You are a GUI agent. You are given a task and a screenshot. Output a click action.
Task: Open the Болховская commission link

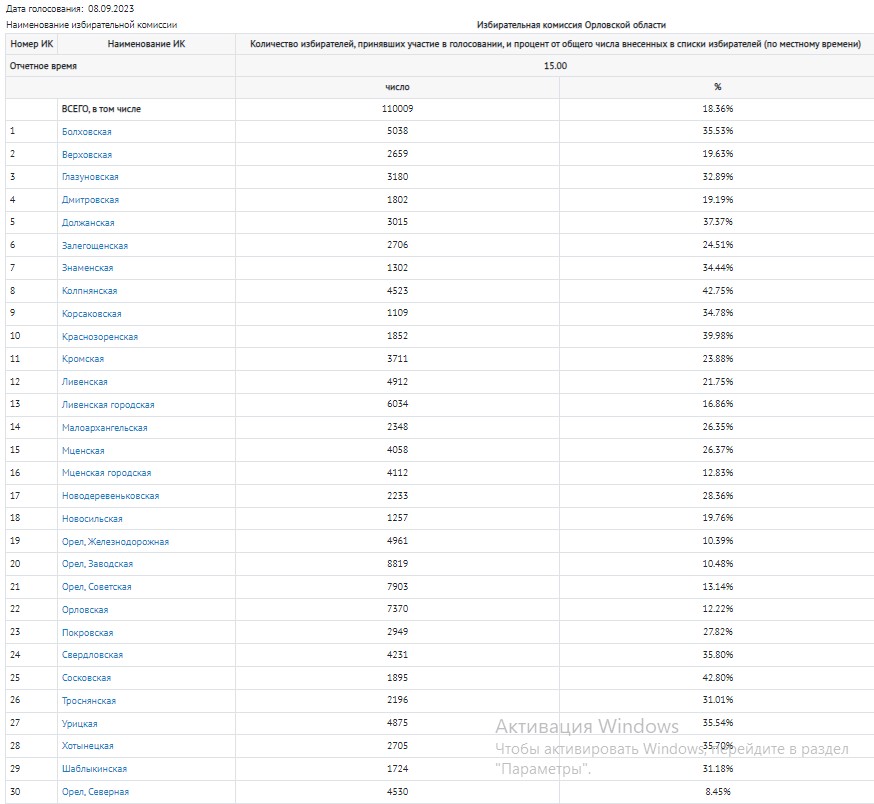(x=86, y=132)
